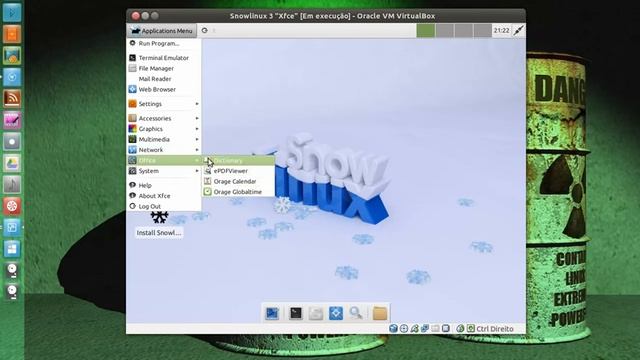Open the gray file manager icon in dock
Screen dimensions: 640x360
(x=316, y=313)
